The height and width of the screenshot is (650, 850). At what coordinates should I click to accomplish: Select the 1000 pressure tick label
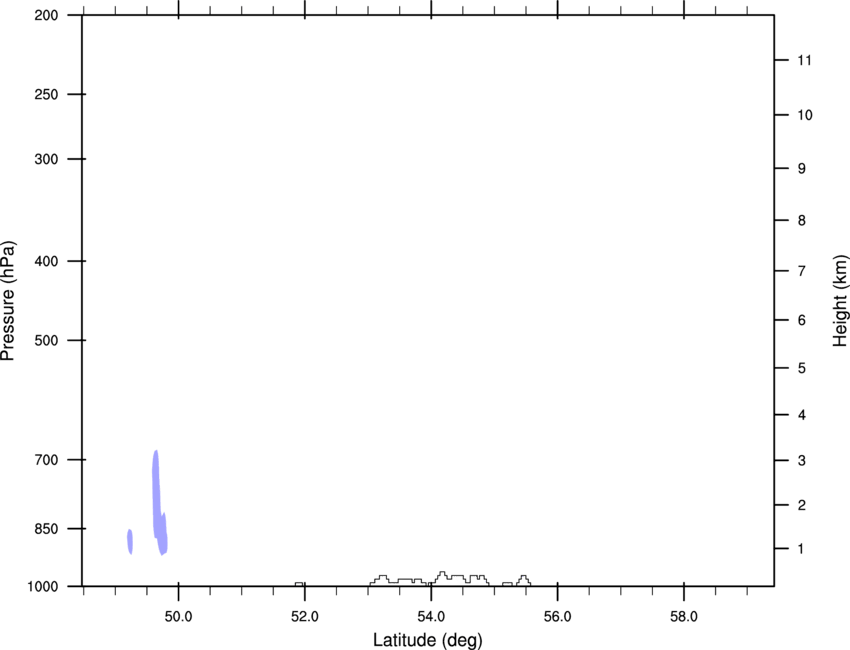coord(43,587)
